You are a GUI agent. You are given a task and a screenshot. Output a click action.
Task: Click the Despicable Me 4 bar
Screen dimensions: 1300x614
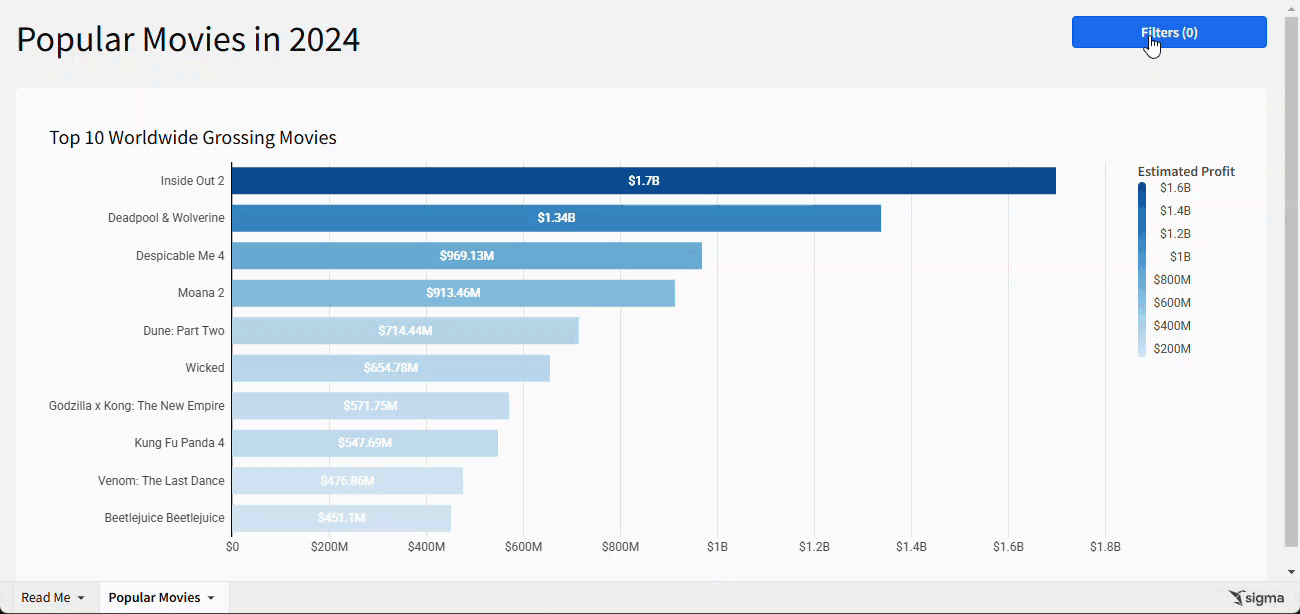click(466, 256)
